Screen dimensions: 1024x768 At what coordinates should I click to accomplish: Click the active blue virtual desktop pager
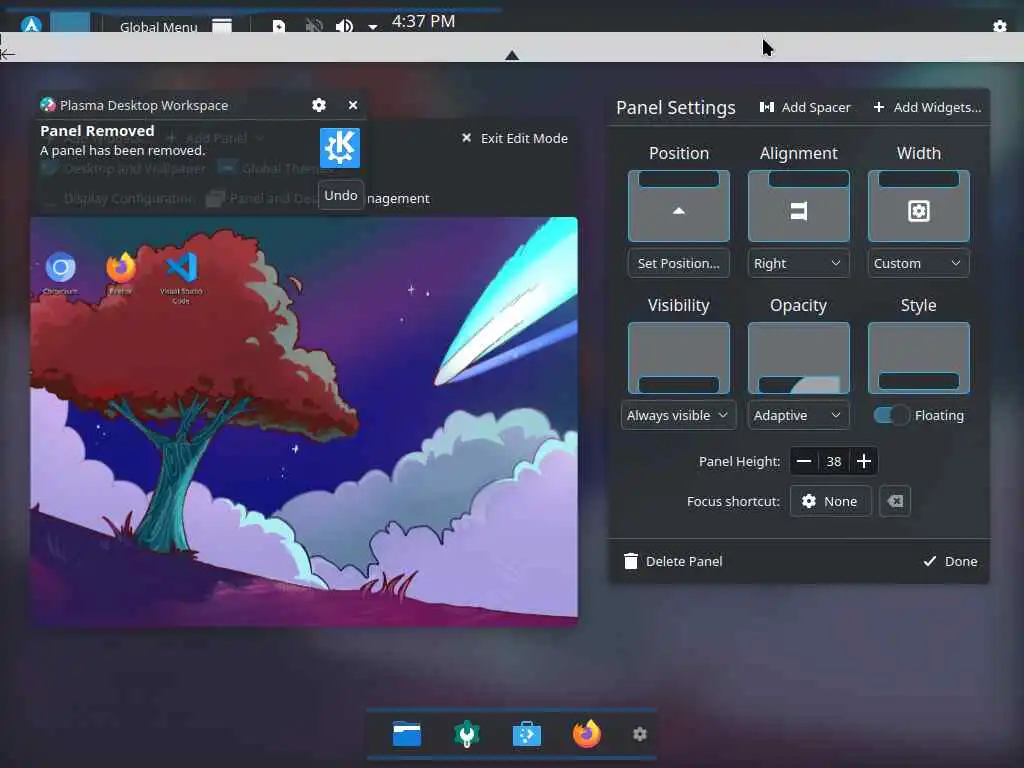[71, 22]
